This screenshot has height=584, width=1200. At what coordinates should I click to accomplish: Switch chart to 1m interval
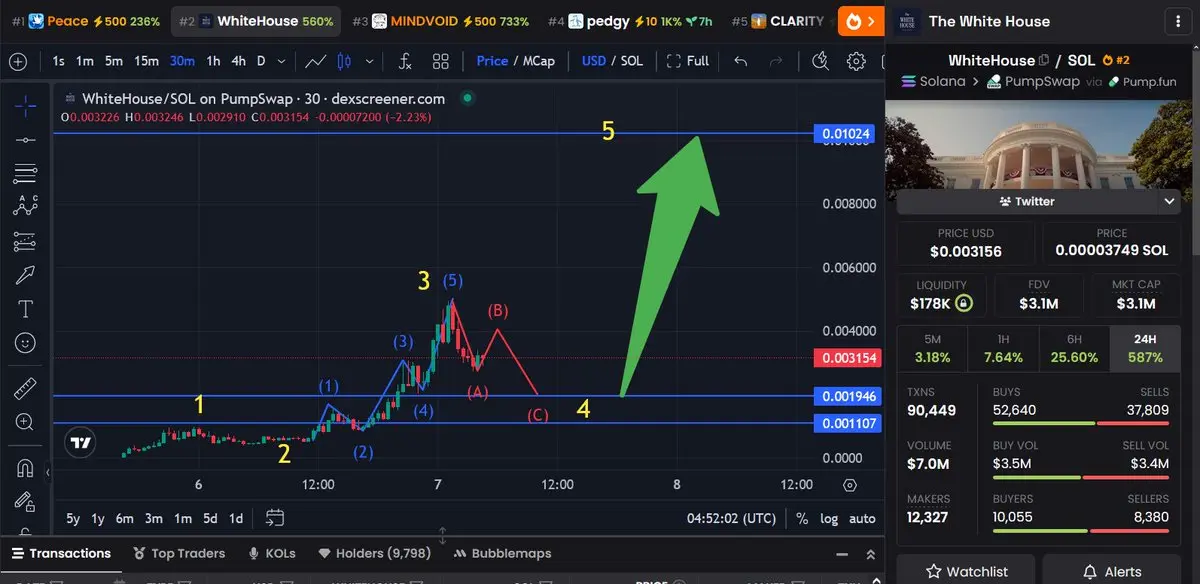85,61
